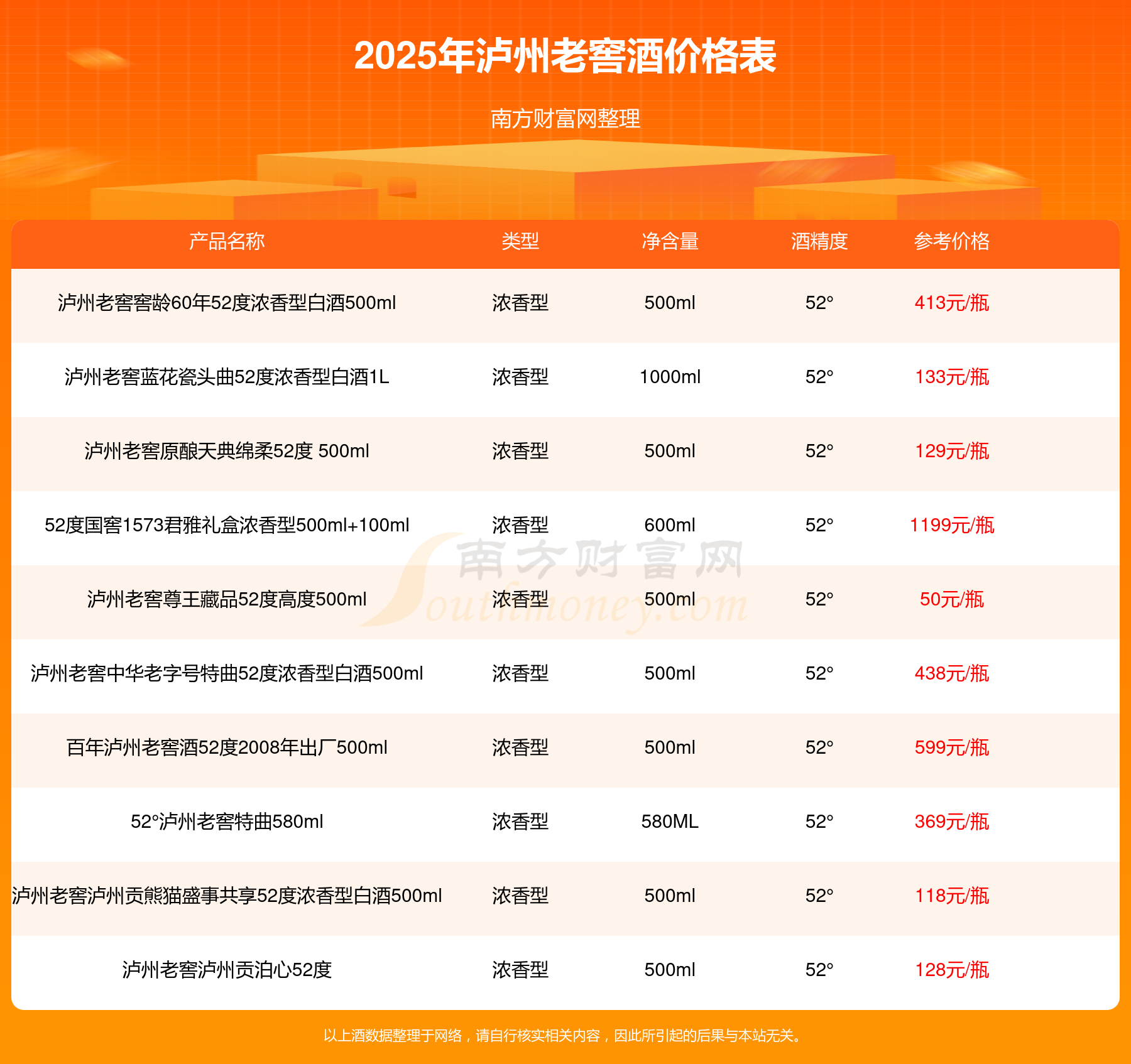Click the title 2025年泸州老窖酒价格表
The image size is (1131, 1064).
coord(565,57)
